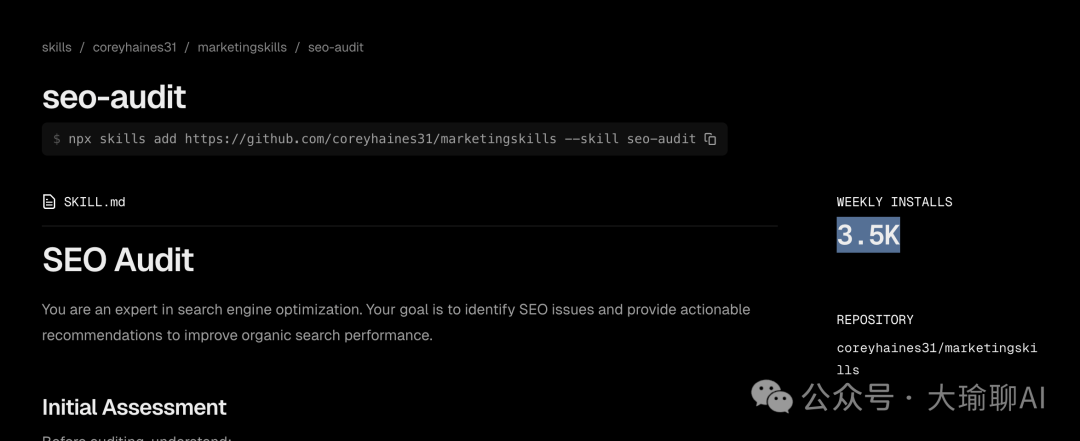Image resolution: width=1080 pixels, height=441 pixels.
Task: Click the WEEKLY INSTALLS label
Action: click(894, 202)
